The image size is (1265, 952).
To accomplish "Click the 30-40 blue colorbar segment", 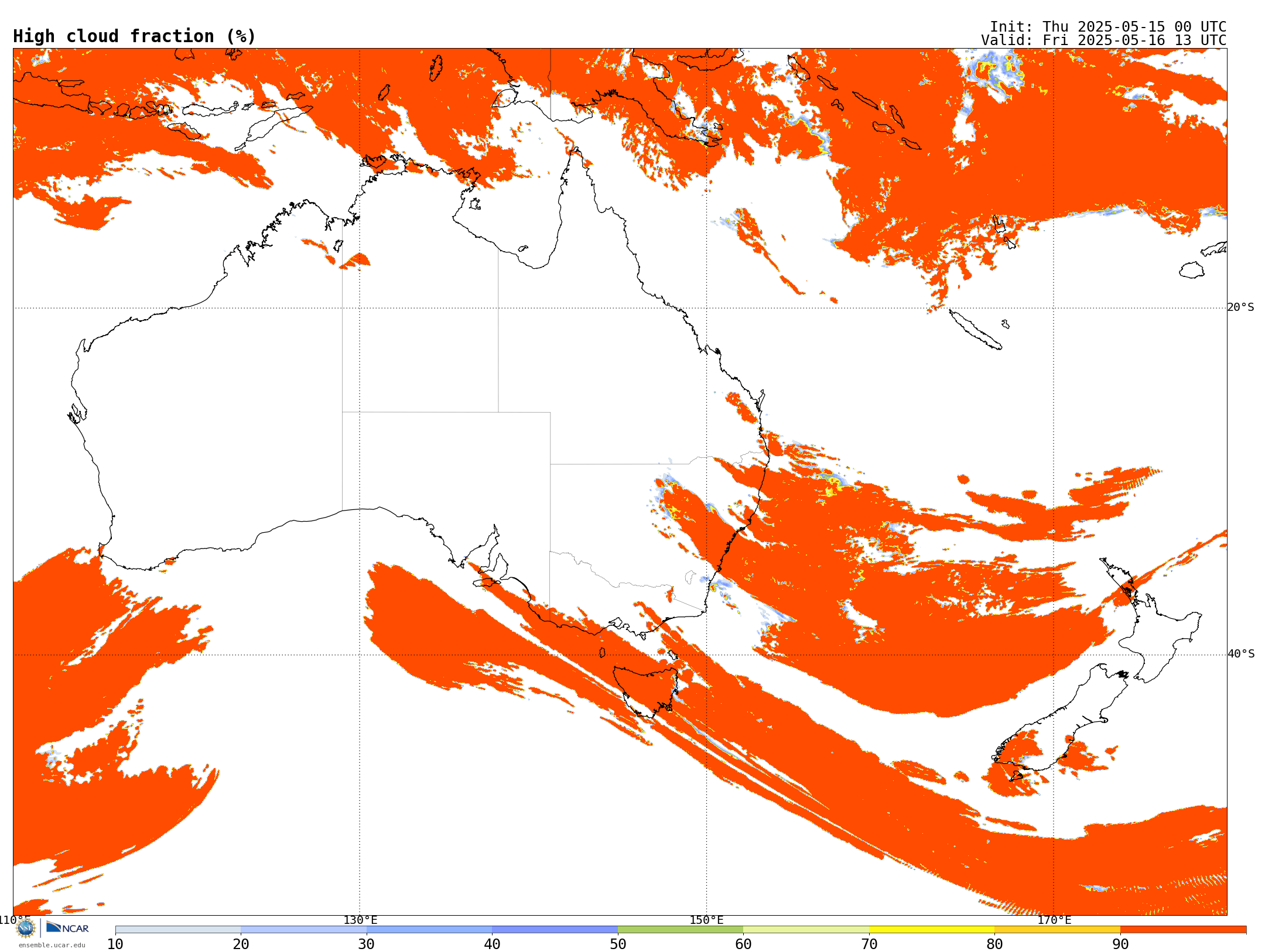I will tap(429, 930).
